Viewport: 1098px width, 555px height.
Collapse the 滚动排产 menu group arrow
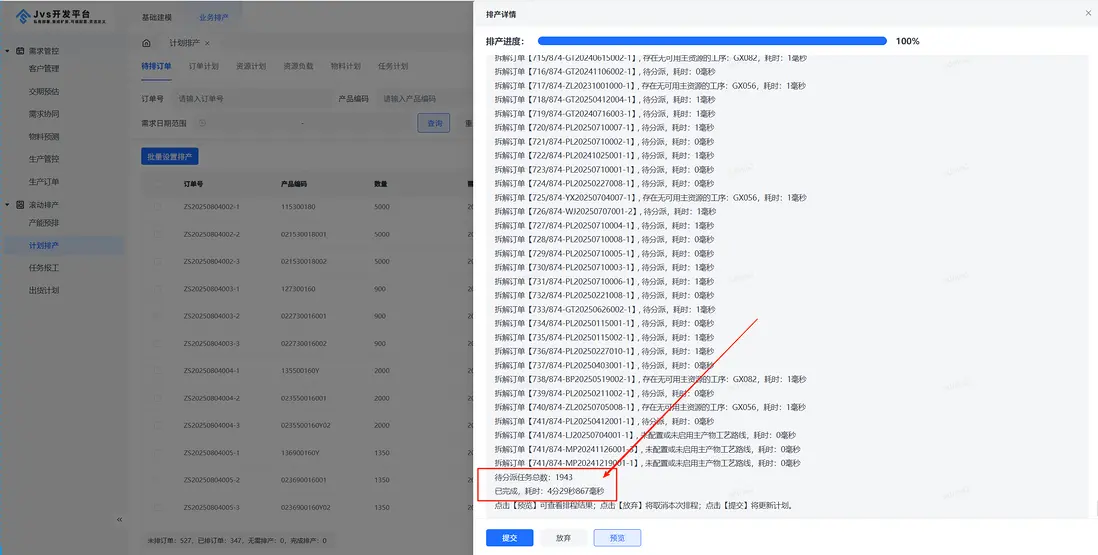pyautogui.click(x=8, y=205)
